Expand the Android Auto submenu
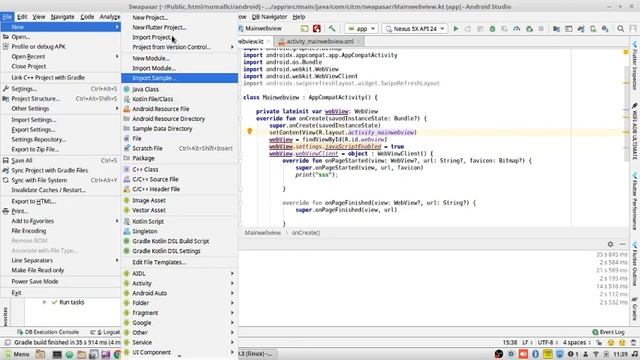Viewport: 640px width, 360px height. pos(180,293)
